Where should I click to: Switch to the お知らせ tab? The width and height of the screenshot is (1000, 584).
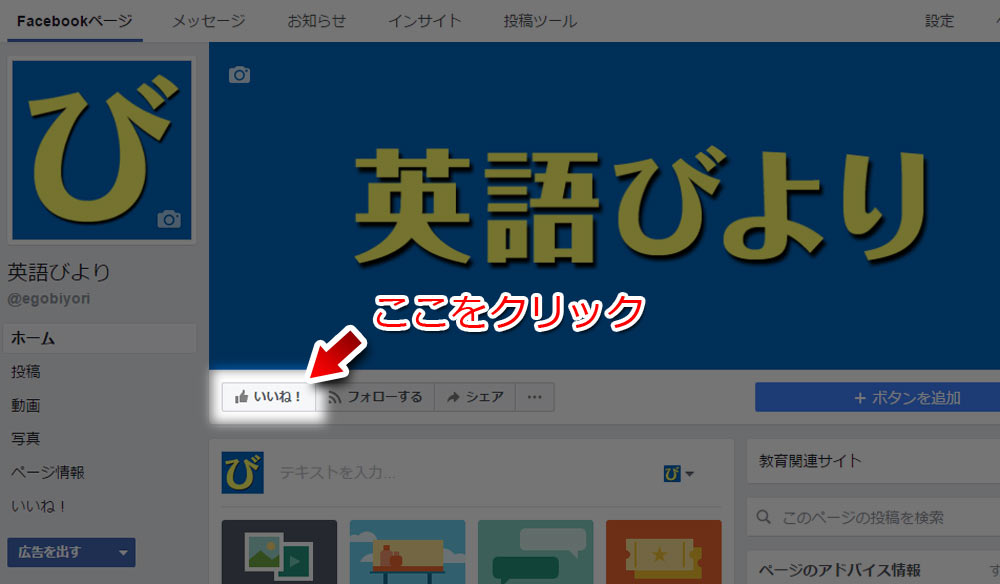click(316, 21)
